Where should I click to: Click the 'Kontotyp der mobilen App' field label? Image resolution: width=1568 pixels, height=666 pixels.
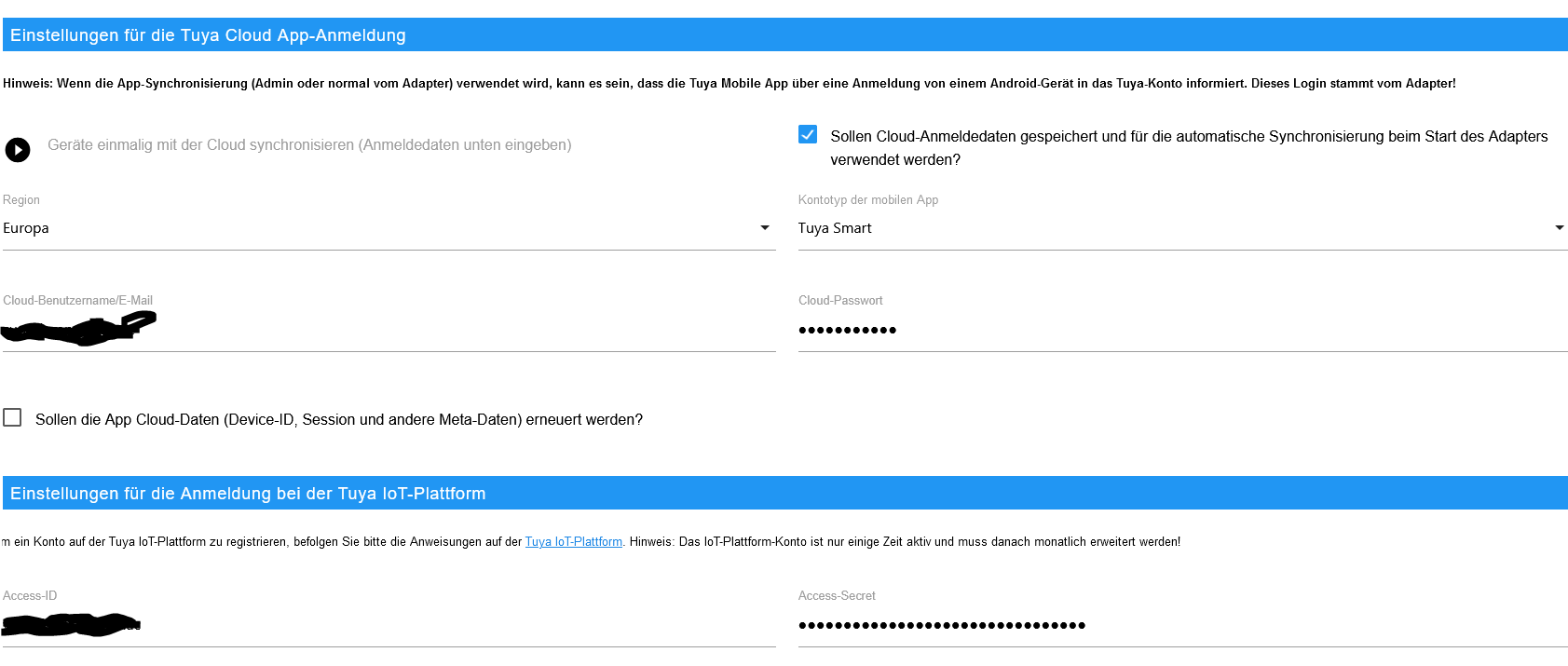867,200
